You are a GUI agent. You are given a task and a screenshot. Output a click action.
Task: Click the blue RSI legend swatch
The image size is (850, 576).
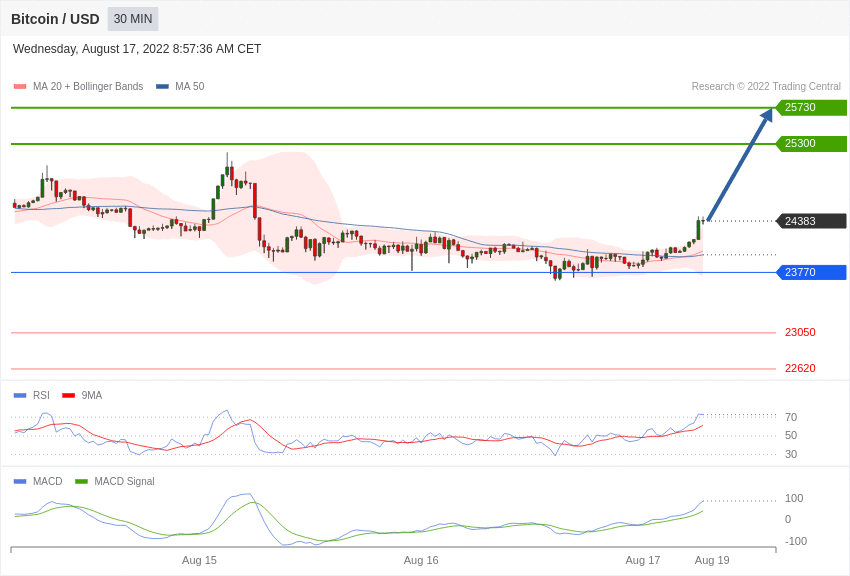point(20,396)
